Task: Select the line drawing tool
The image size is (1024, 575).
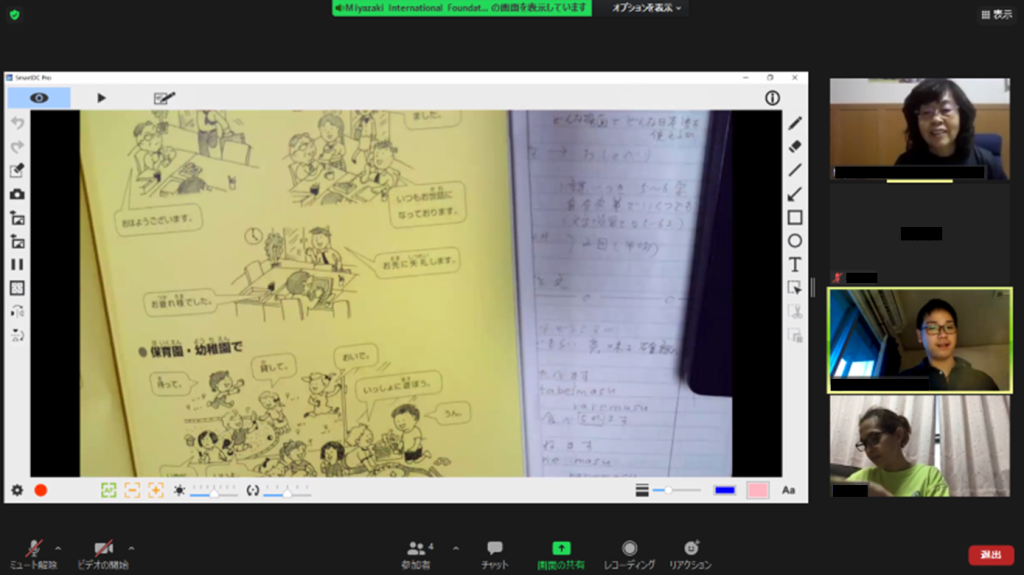Action: click(x=795, y=170)
